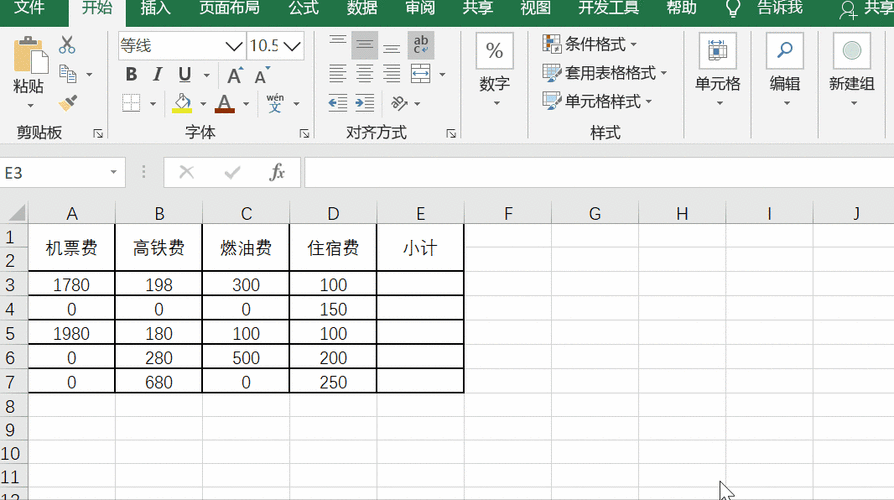This screenshot has height=500, width=894.
Task: Switch to the 公式 tab
Action: [303, 8]
